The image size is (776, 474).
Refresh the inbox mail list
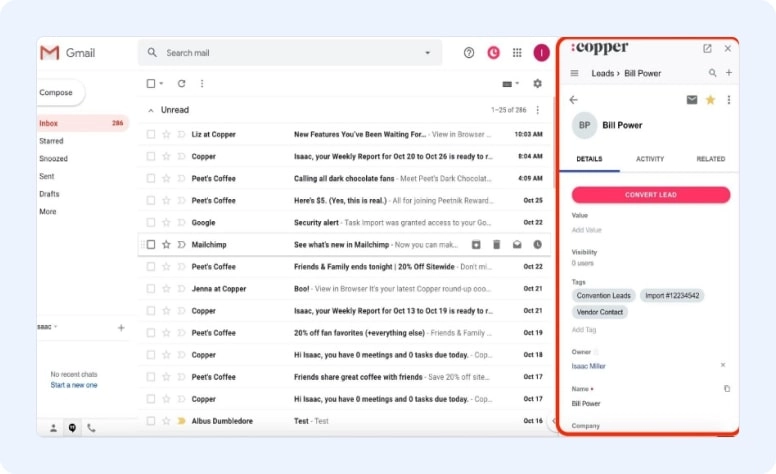[181, 84]
